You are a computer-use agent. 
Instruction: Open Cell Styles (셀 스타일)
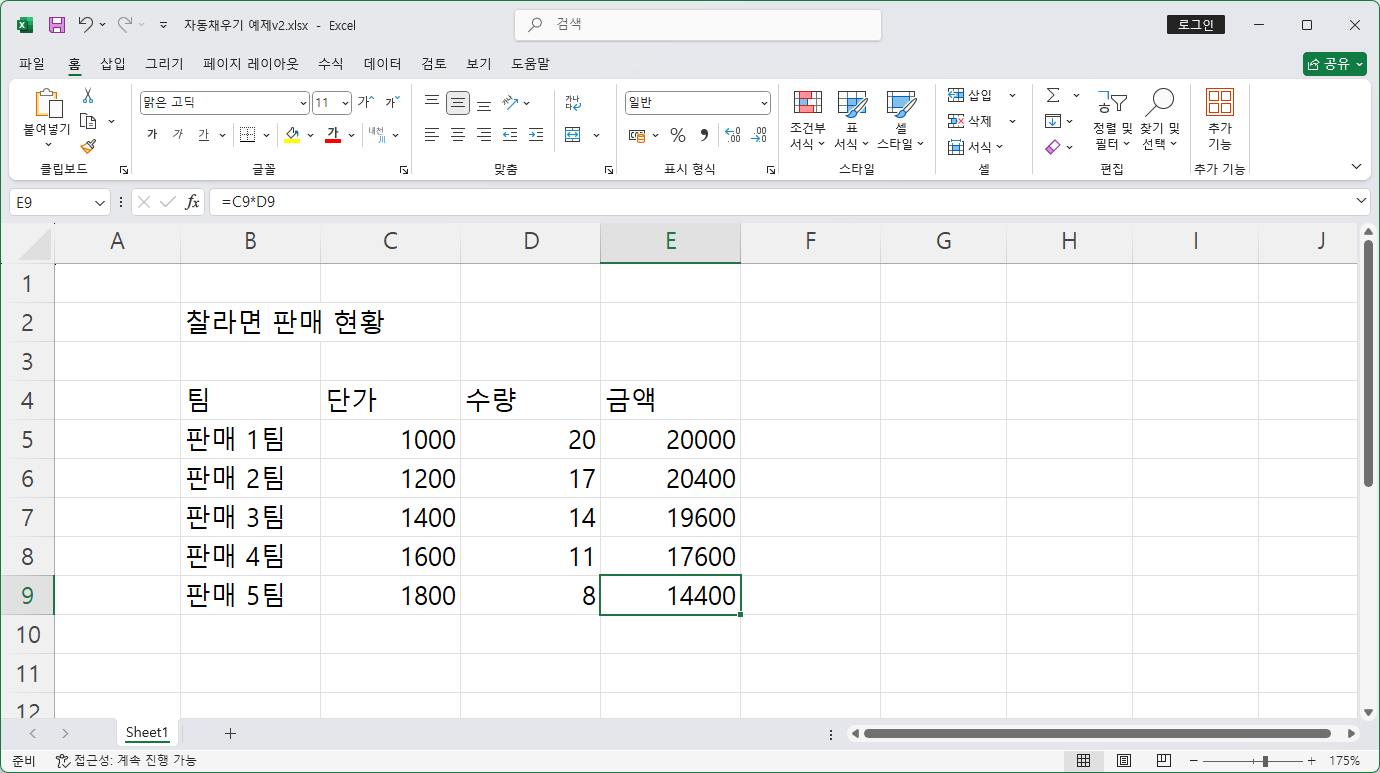click(901, 121)
